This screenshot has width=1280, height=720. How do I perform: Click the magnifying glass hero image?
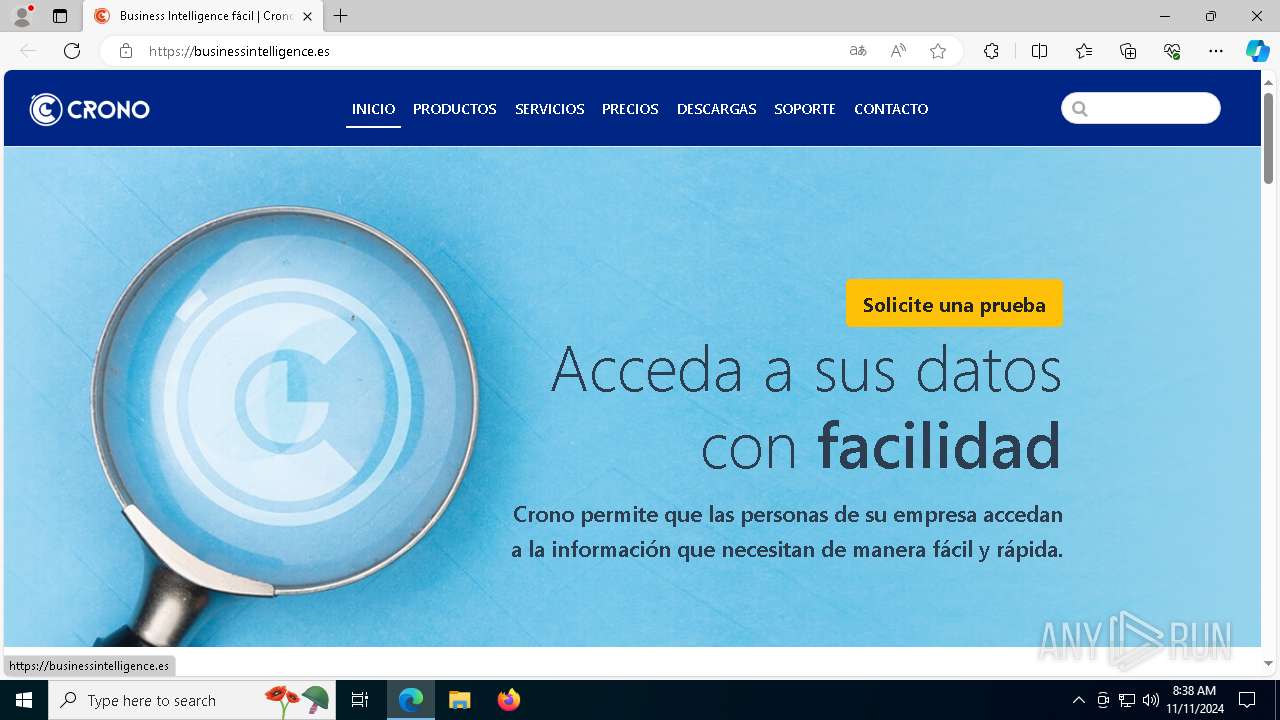[285, 425]
